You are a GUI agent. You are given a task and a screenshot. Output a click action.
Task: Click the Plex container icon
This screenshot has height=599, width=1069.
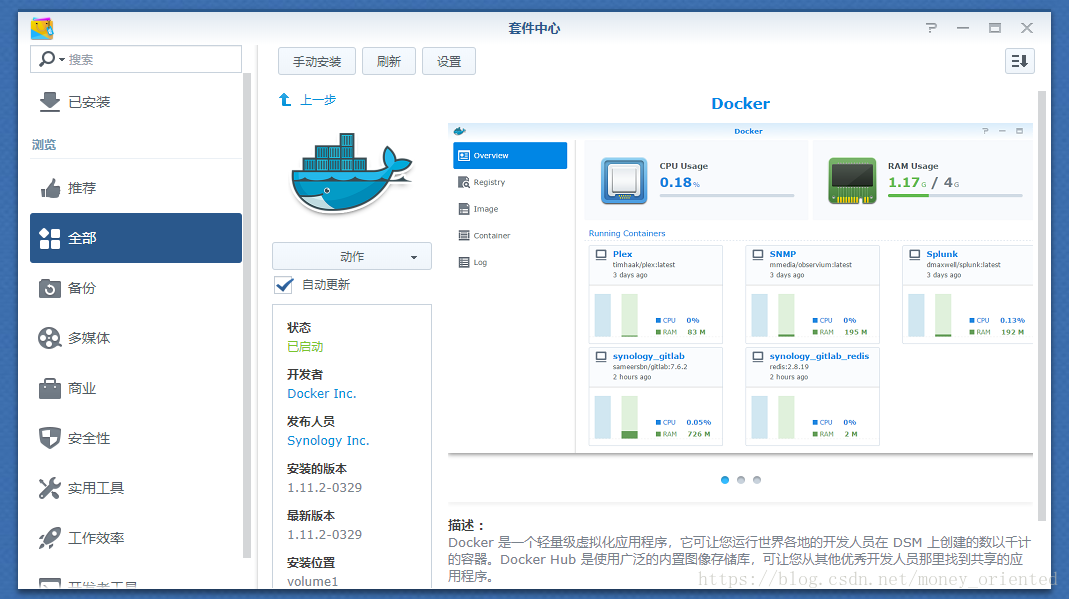pyautogui.click(x=601, y=254)
